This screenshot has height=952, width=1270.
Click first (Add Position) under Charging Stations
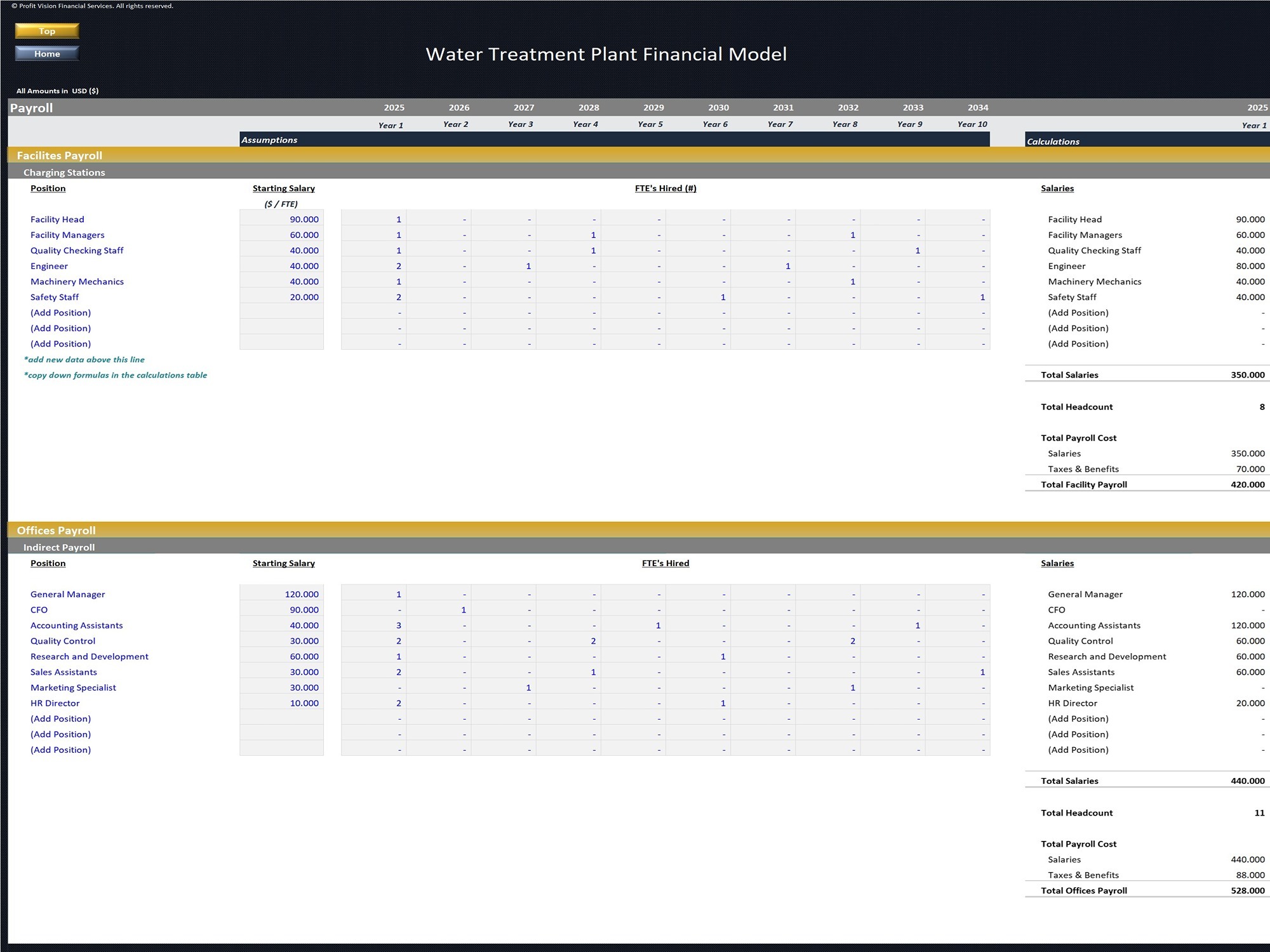pos(60,312)
